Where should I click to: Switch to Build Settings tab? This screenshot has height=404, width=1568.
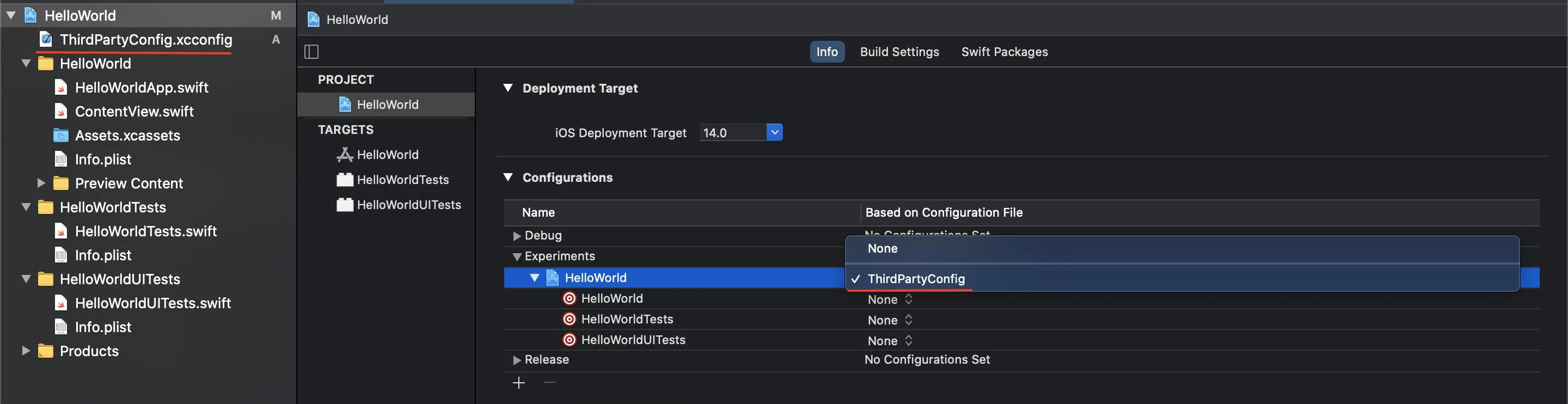[899, 52]
